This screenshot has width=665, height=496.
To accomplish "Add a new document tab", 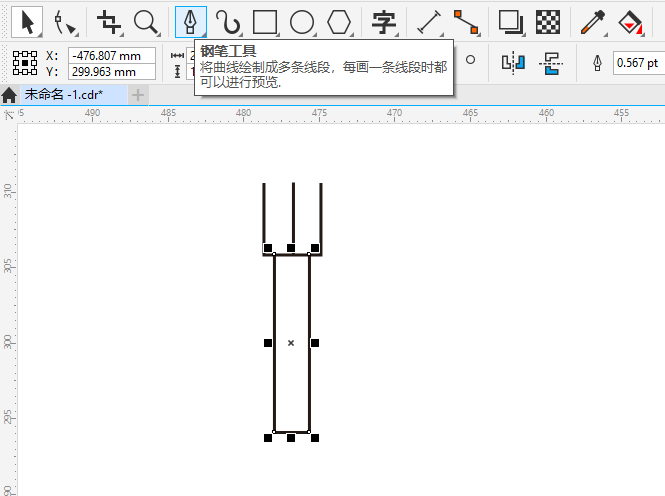I will click(137, 95).
